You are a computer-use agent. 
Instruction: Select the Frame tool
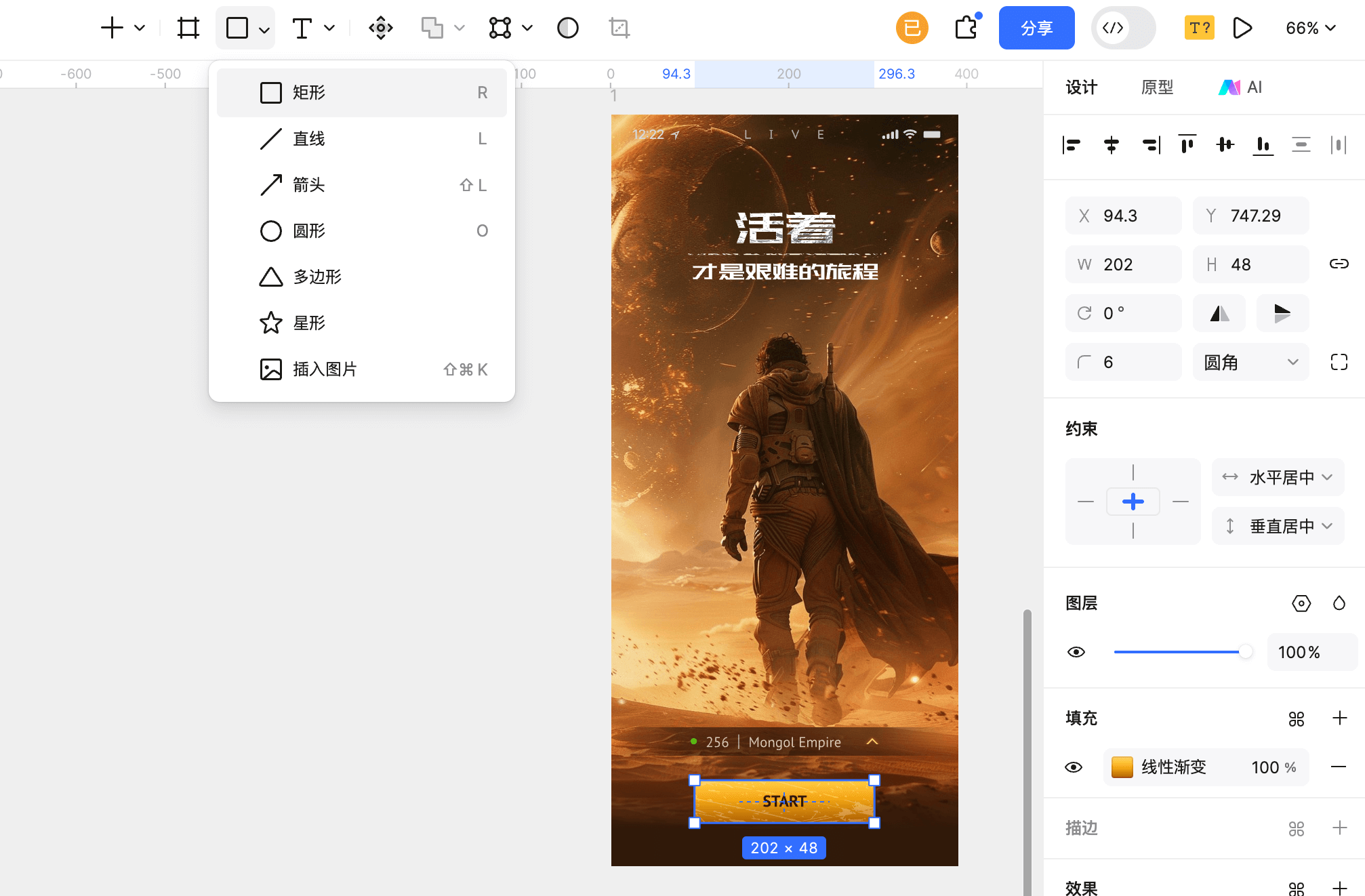pos(188,28)
